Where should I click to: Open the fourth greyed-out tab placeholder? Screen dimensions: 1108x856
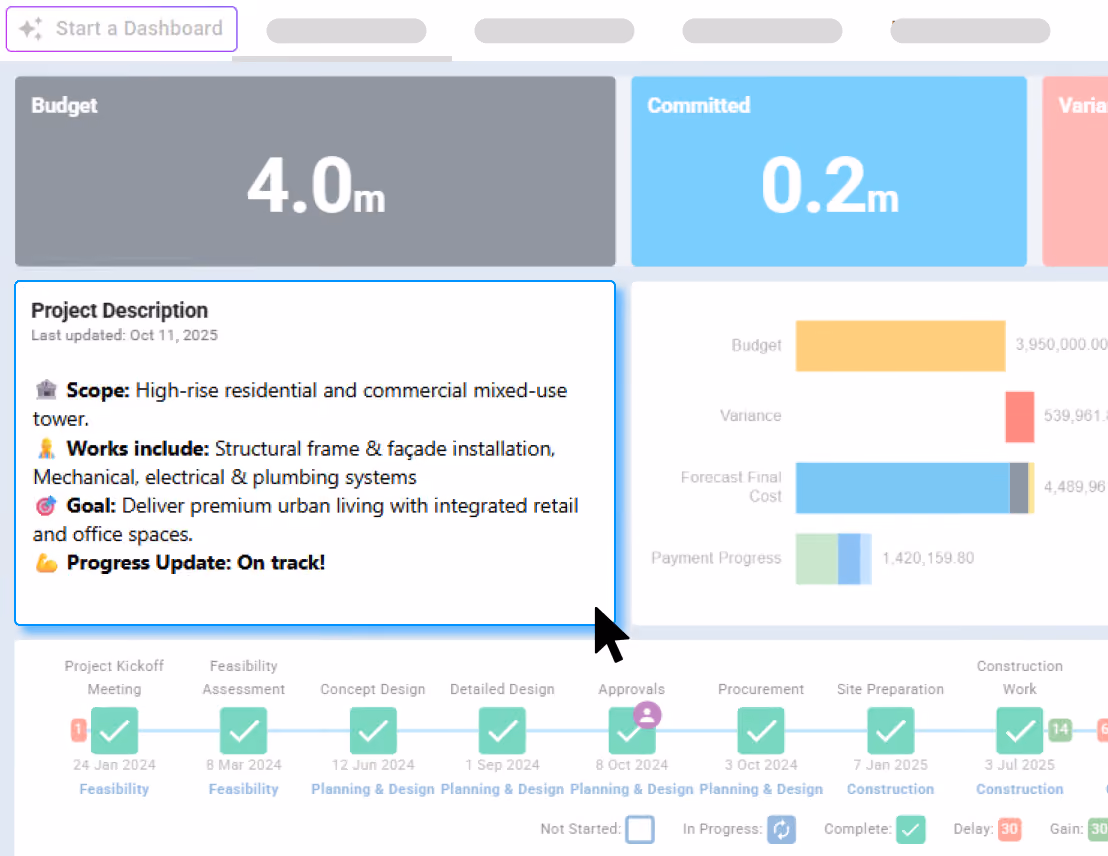[x=970, y=31]
